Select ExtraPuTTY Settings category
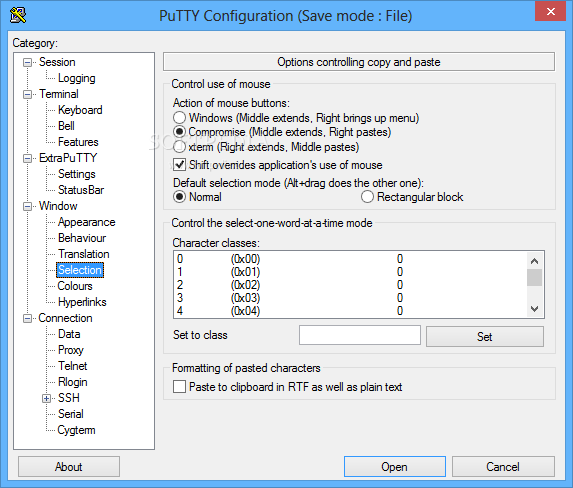Image resolution: width=573 pixels, height=488 pixels. coord(76,174)
